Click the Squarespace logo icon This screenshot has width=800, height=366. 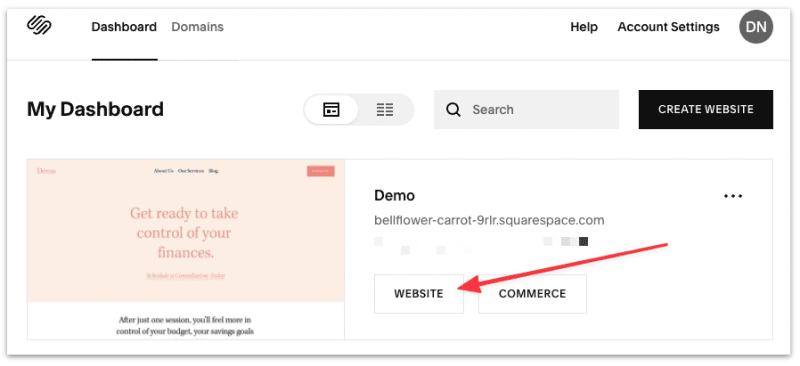[39, 25]
